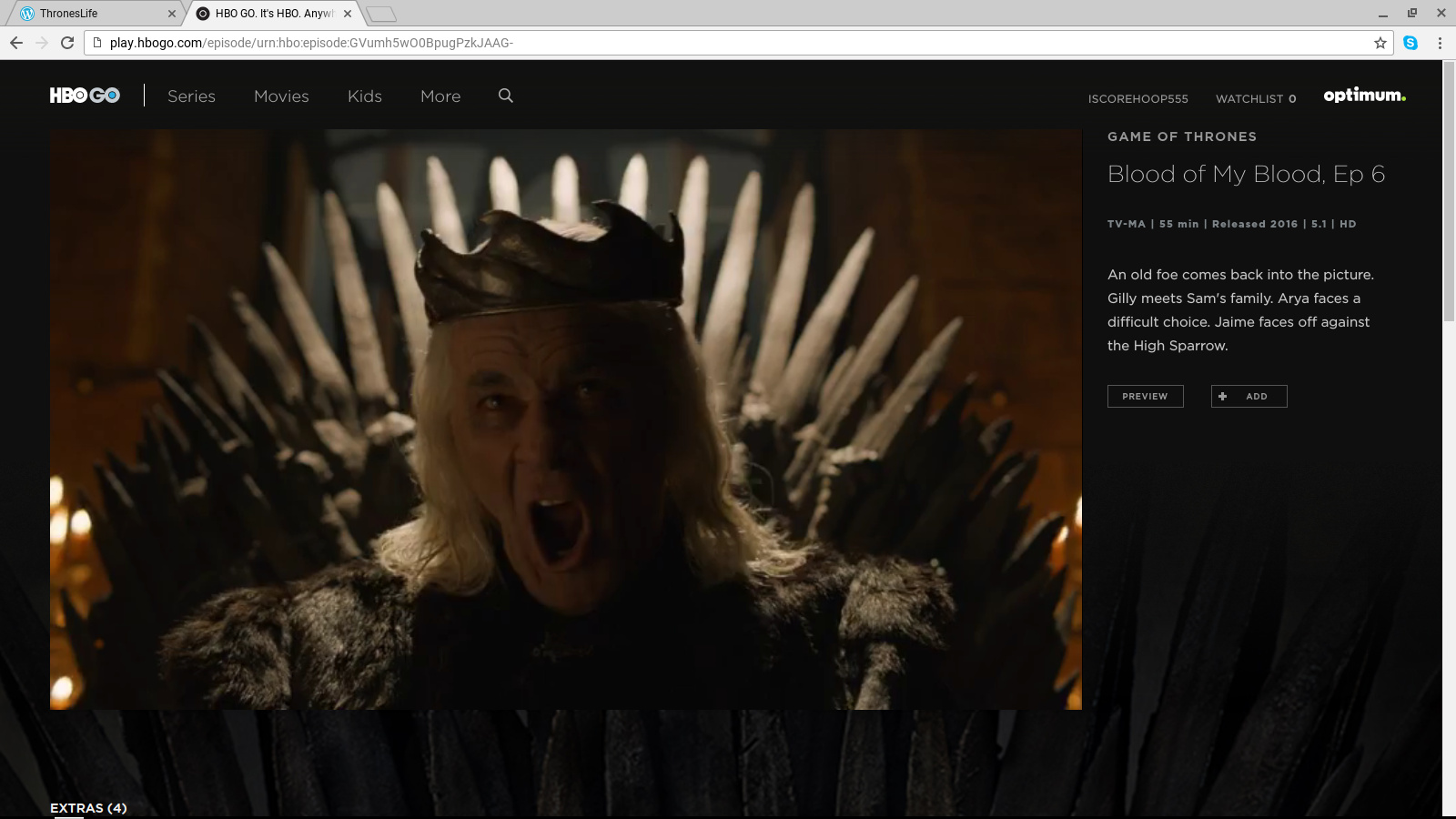Click the HBO GO logo

click(x=85, y=96)
